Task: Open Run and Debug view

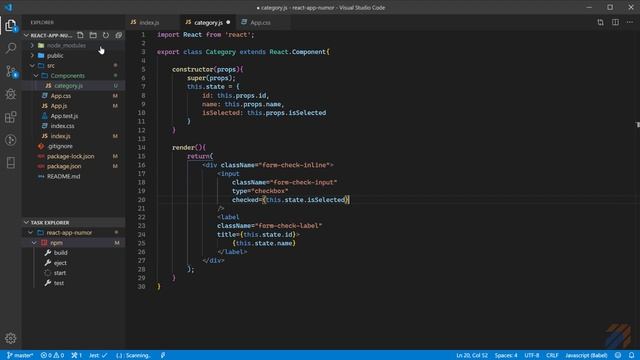Action: pyautogui.click(x=11, y=94)
